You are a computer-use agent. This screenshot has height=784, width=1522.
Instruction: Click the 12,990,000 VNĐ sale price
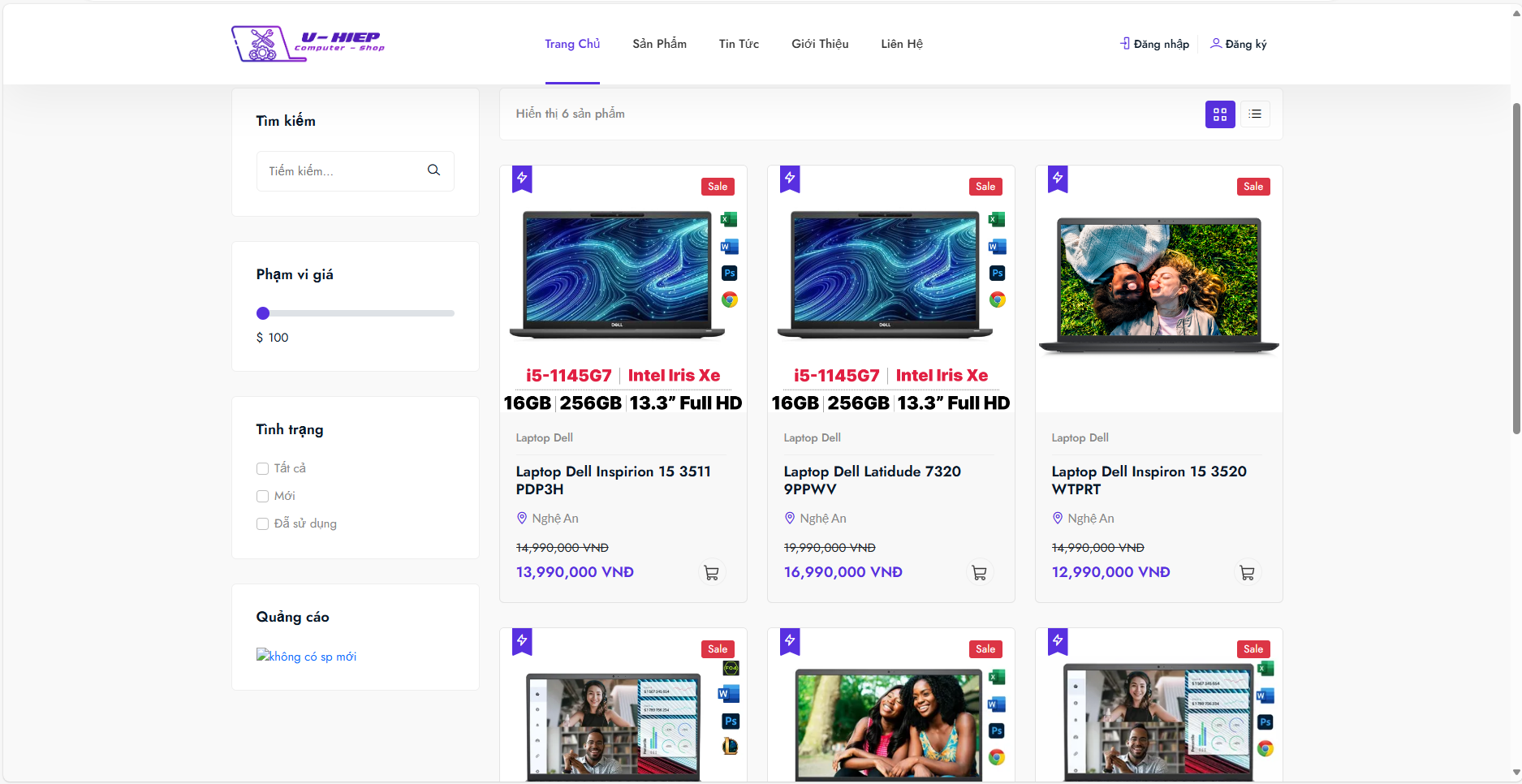1111,572
